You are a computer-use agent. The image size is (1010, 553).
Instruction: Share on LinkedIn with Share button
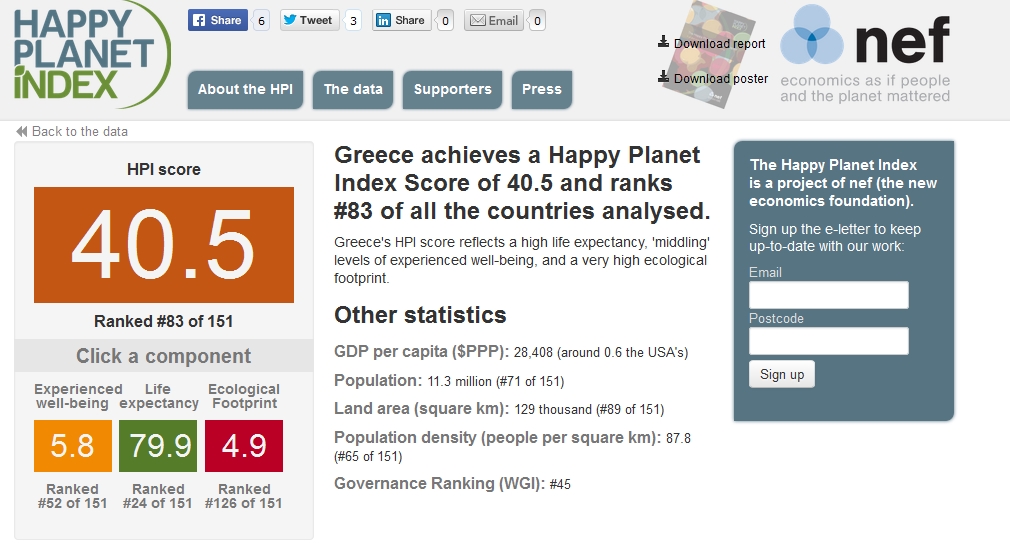(x=401, y=20)
